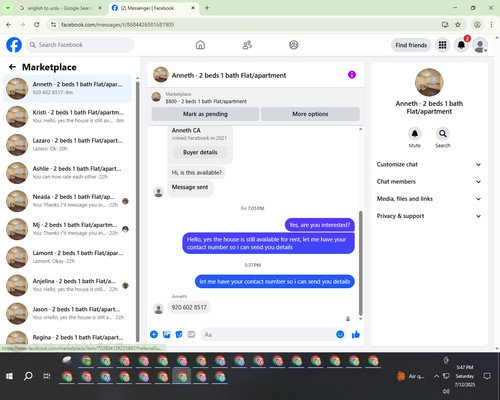
Task: Click the Facebook logo icon
Action: pyautogui.click(x=14, y=45)
